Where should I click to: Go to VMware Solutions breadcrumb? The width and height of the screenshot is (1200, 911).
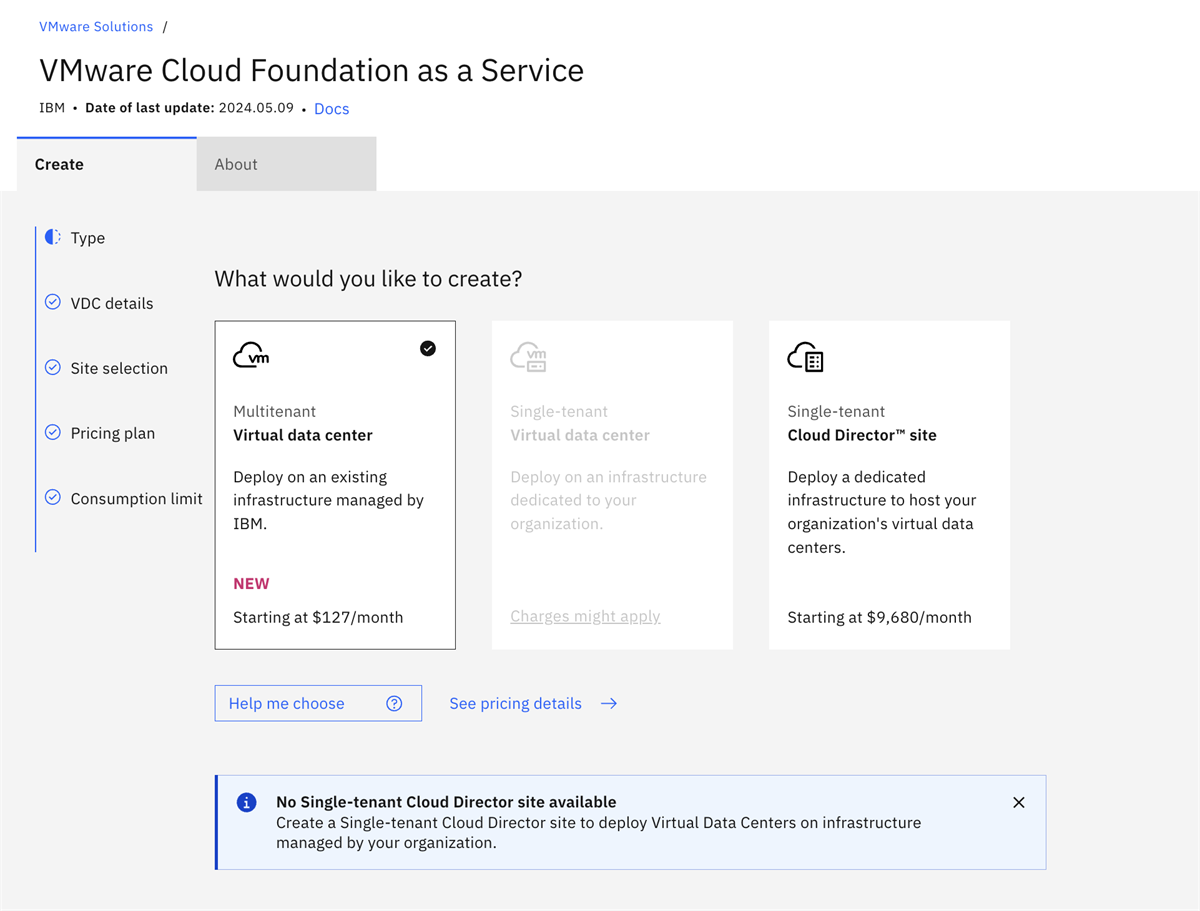pos(96,27)
